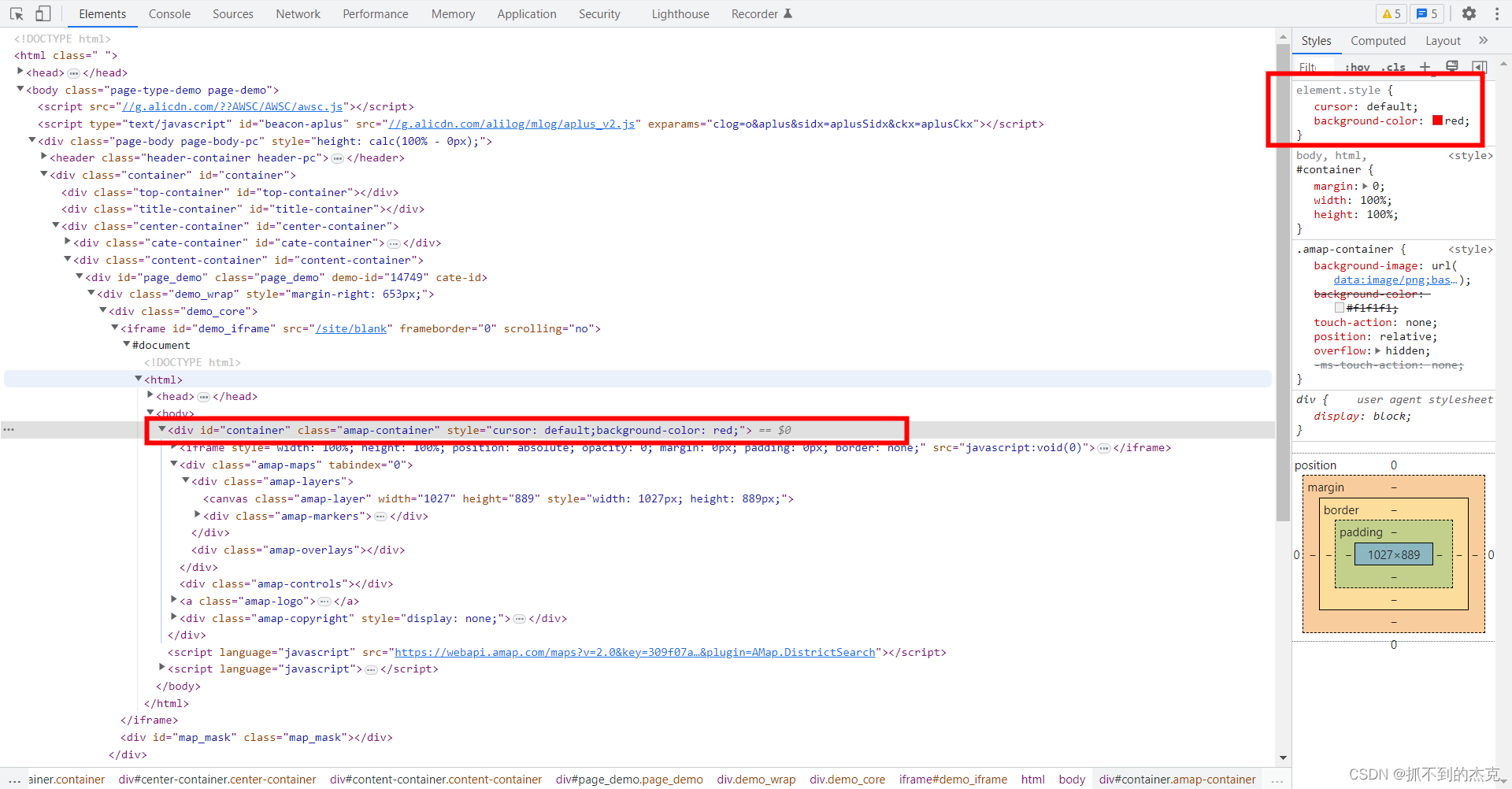Click the blue issues counter badge
This screenshot has height=789, width=1512.
coord(1426,13)
